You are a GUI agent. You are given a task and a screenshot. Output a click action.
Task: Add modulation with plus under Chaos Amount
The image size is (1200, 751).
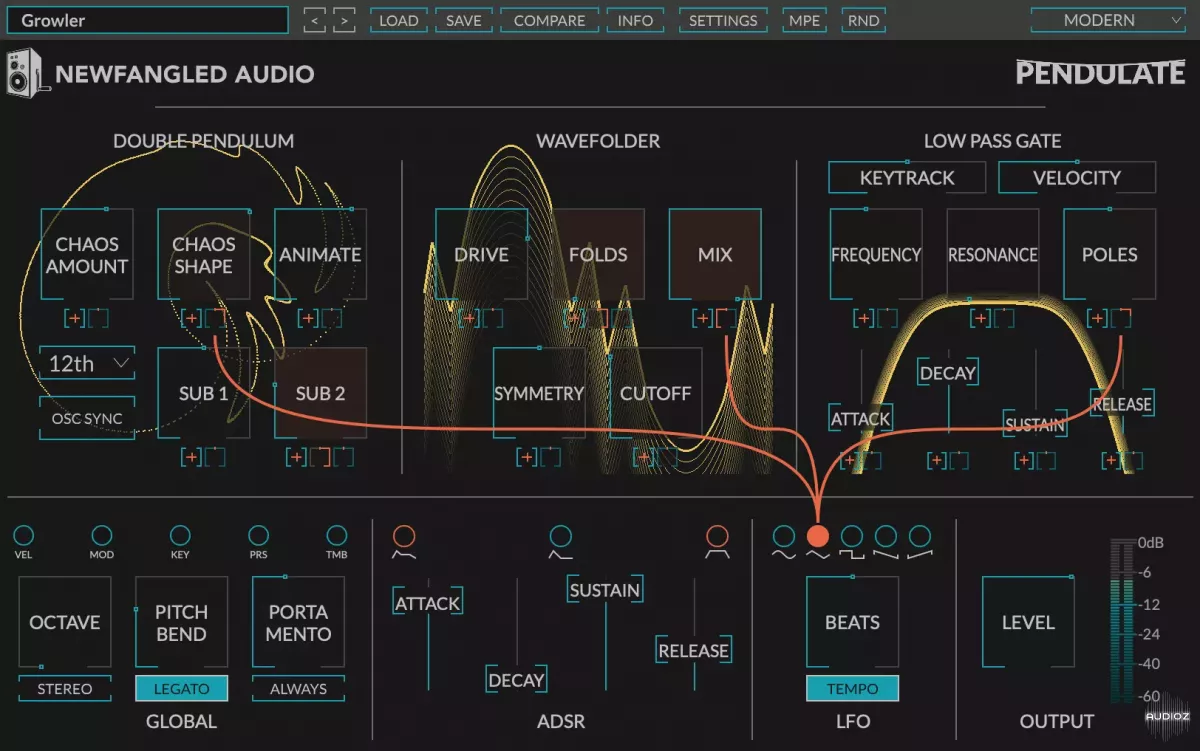click(75, 319)
